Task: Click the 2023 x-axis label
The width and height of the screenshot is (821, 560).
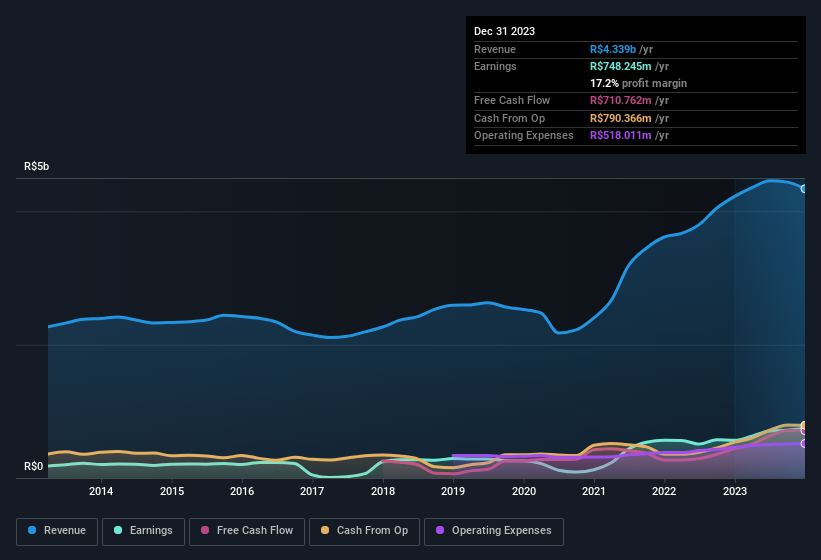Action: click(735, 491)
